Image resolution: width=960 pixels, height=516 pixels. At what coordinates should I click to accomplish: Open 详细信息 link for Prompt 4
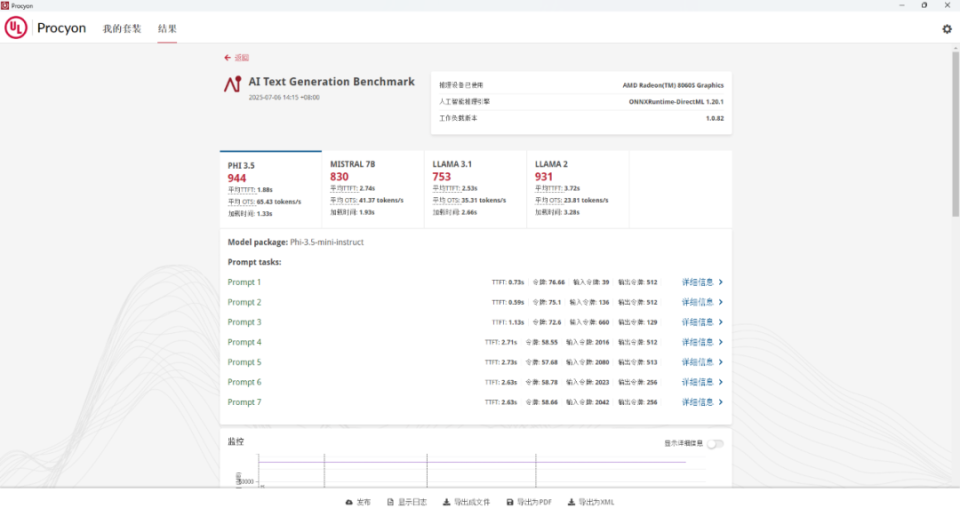(698, 342)
